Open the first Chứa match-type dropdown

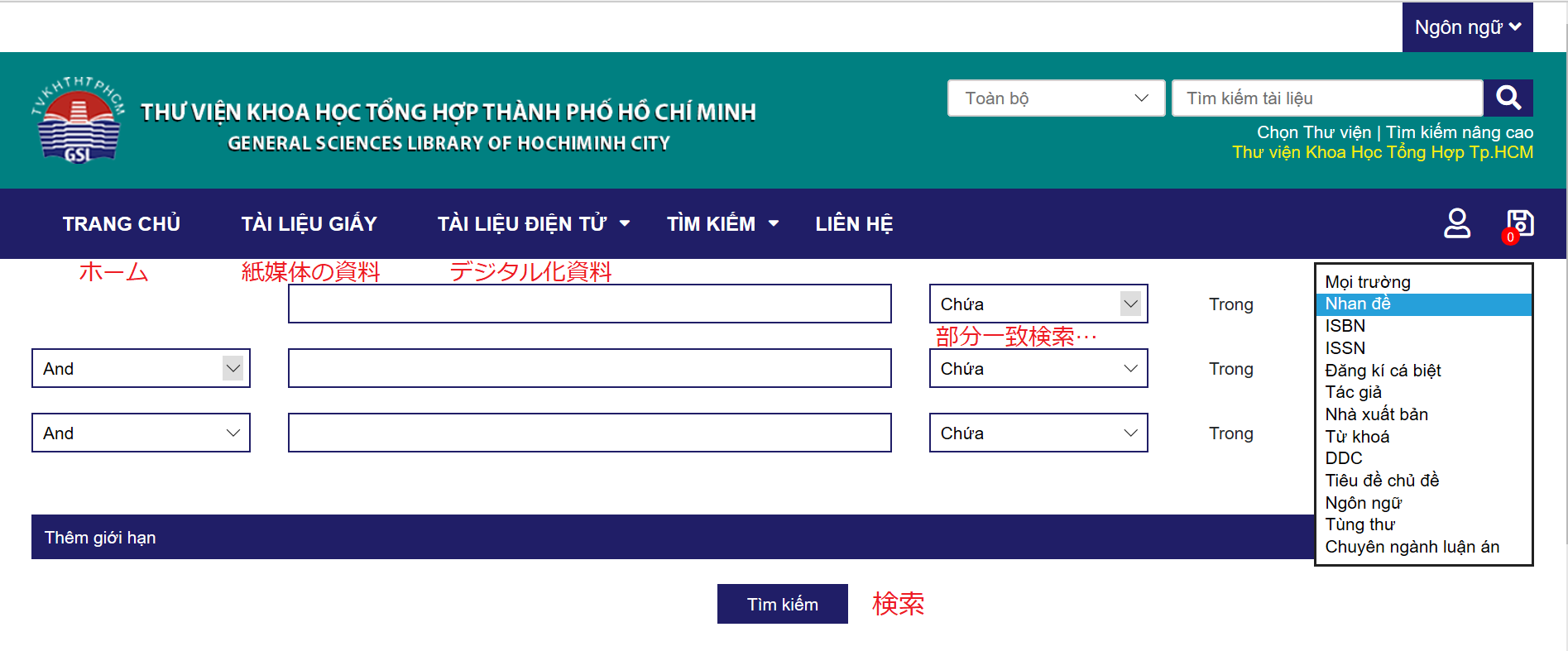[1038, 304]
